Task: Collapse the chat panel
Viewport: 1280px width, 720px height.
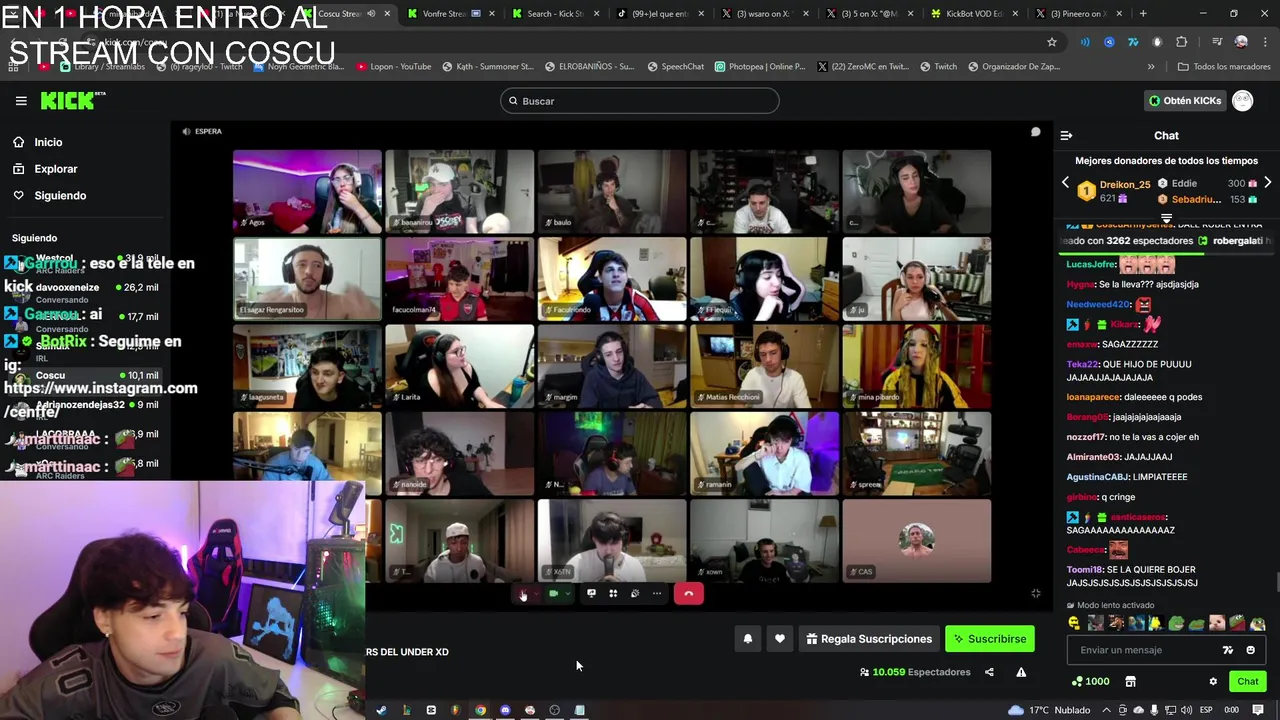Action: [x=1066, y=136]
